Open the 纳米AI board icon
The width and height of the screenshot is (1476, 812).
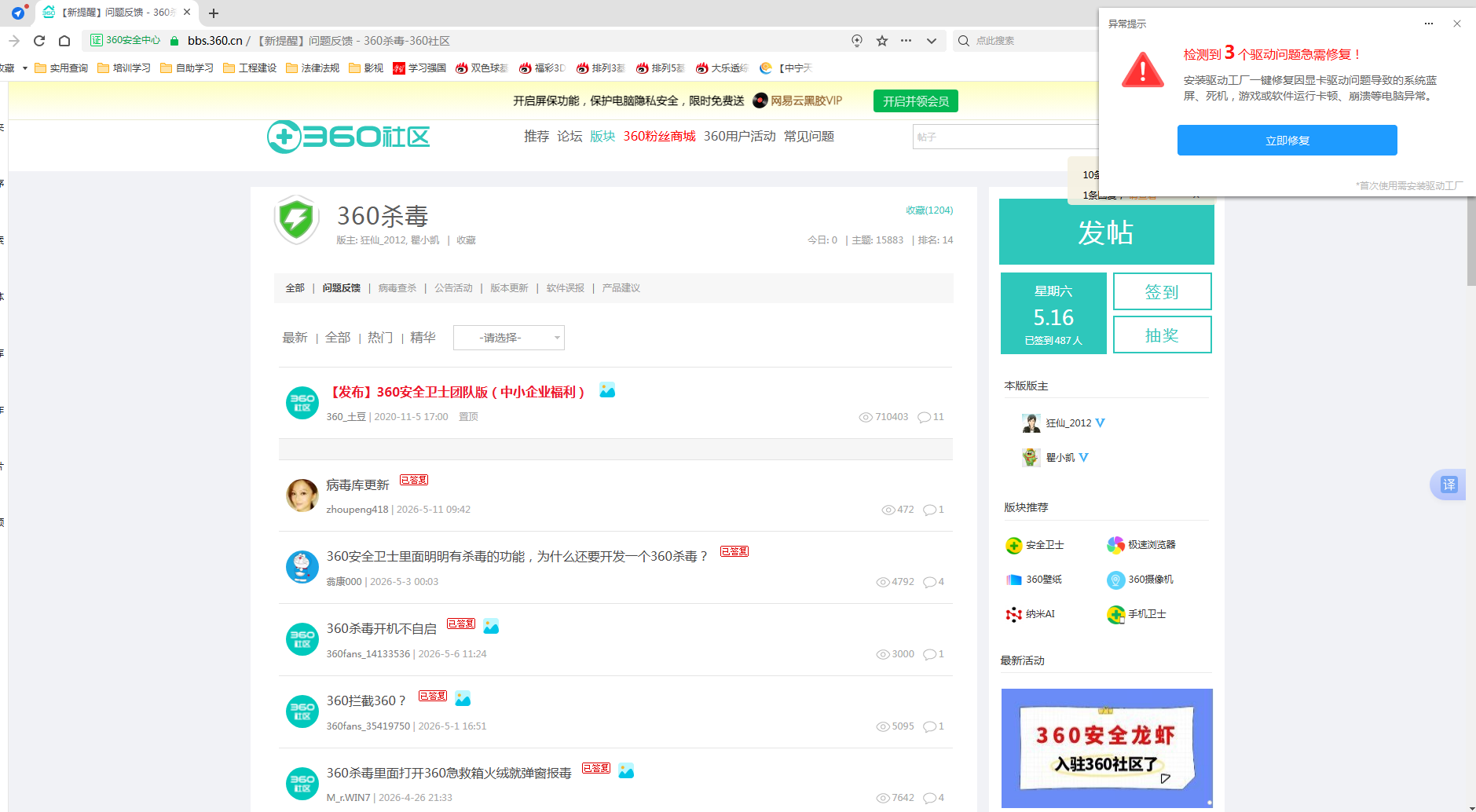(1013, 614)
